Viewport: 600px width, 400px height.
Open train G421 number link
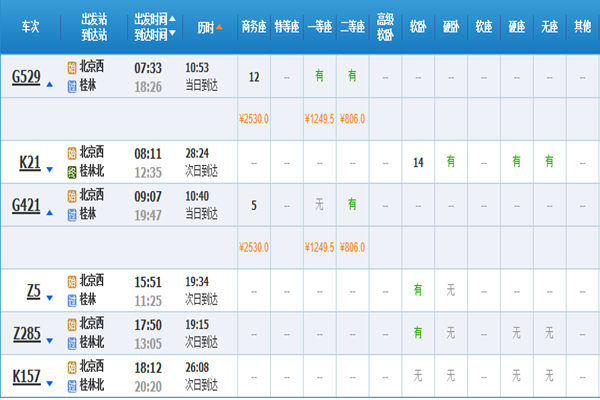coord(26,205)
